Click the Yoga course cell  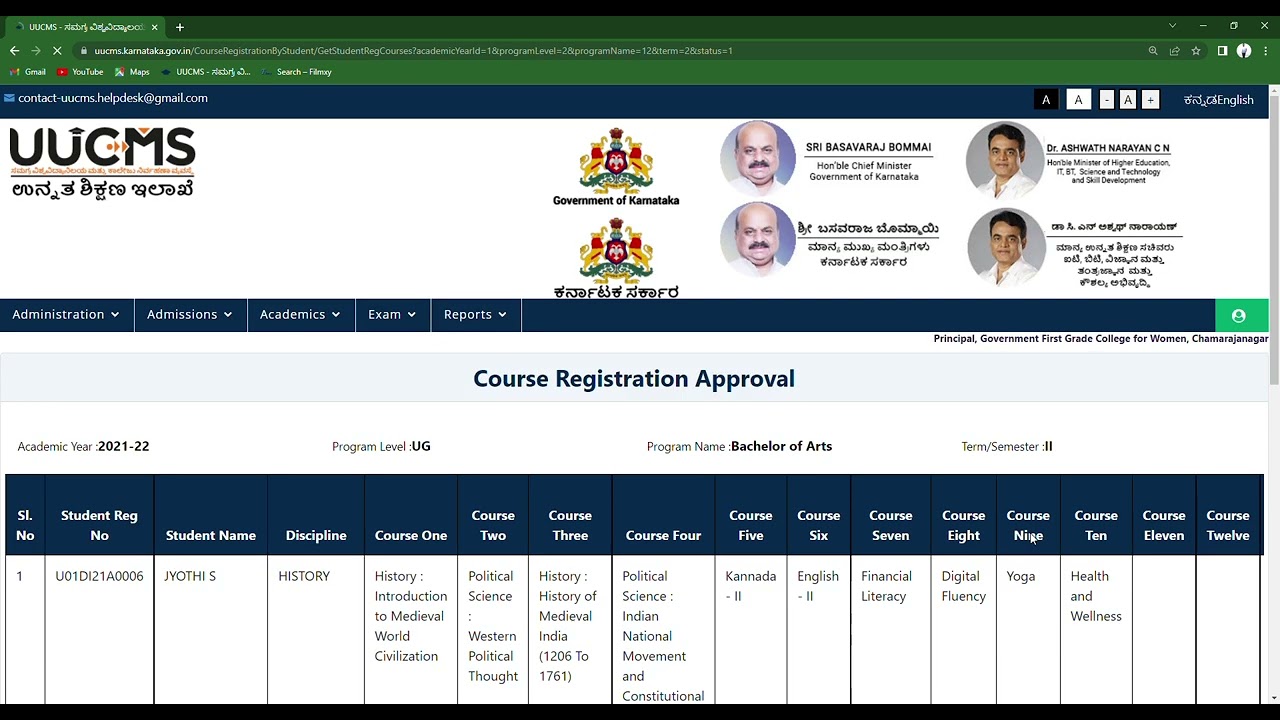(x=1021, y=576)
